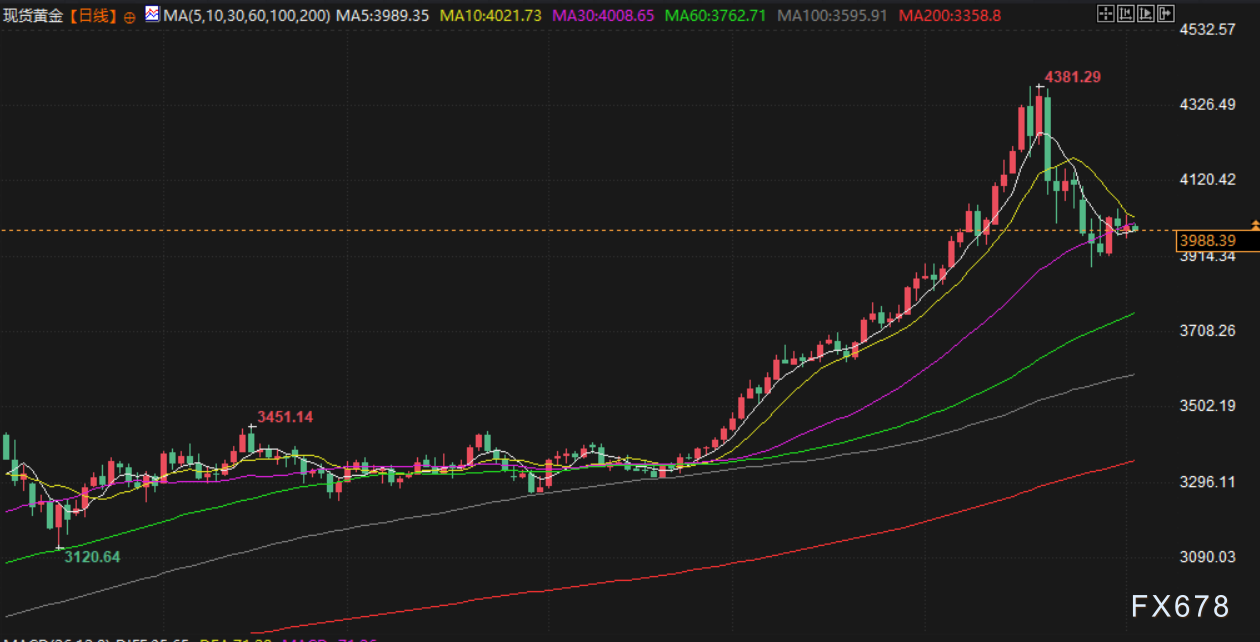This screenshot has height=642, width=1260.
Task: Select the gray MA100:3595.91 label
Action: (832, 16)
